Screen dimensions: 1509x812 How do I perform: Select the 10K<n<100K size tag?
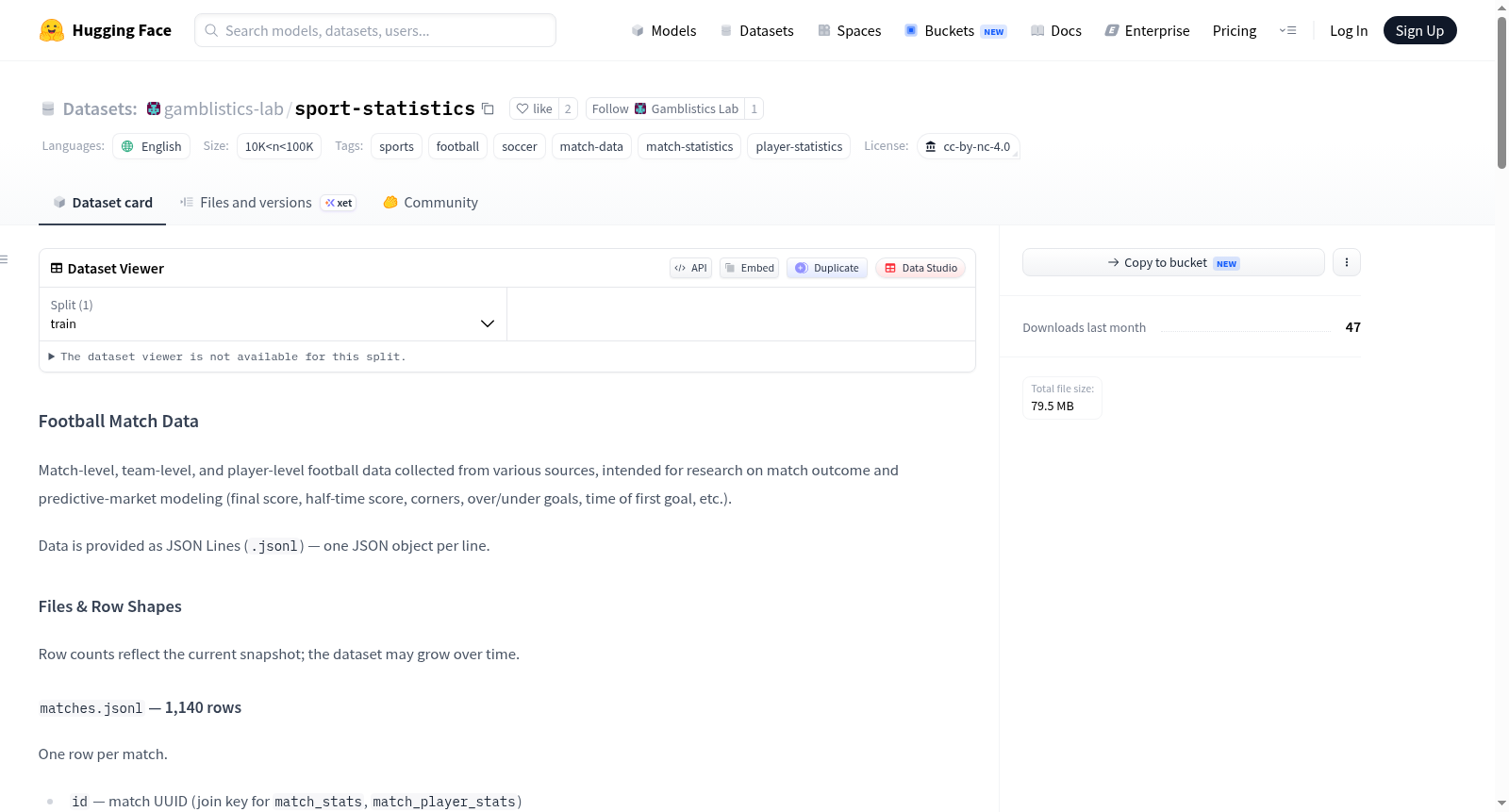coord(279,146)
